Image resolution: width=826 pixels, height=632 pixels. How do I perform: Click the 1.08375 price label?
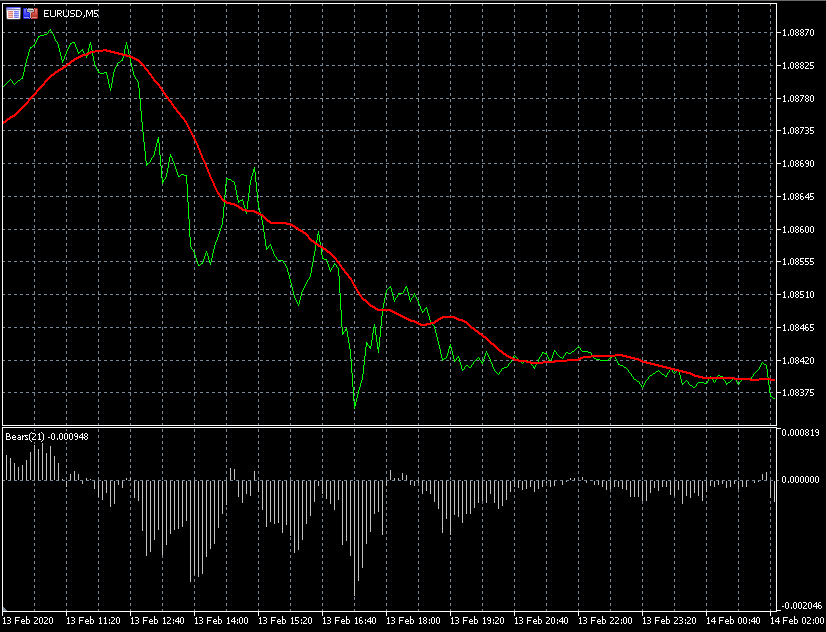[x=798, y=393]
